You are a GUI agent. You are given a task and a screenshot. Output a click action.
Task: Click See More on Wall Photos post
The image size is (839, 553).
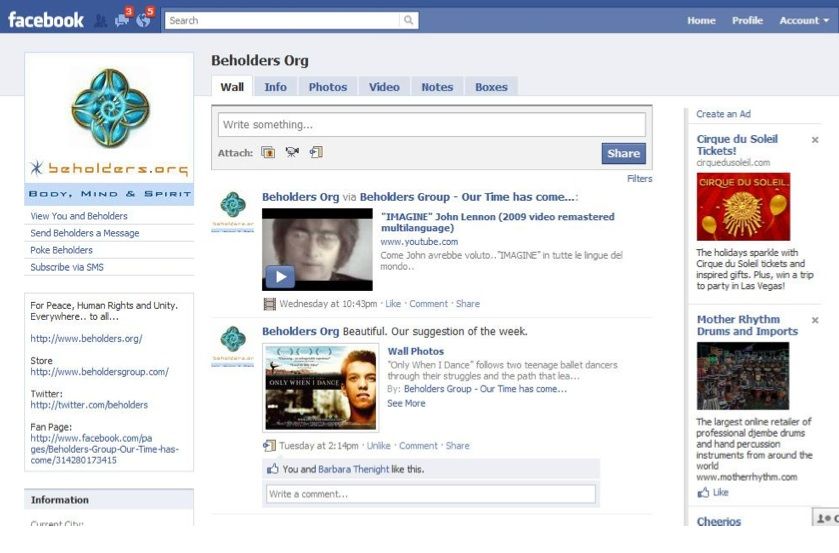pos(406,403)
